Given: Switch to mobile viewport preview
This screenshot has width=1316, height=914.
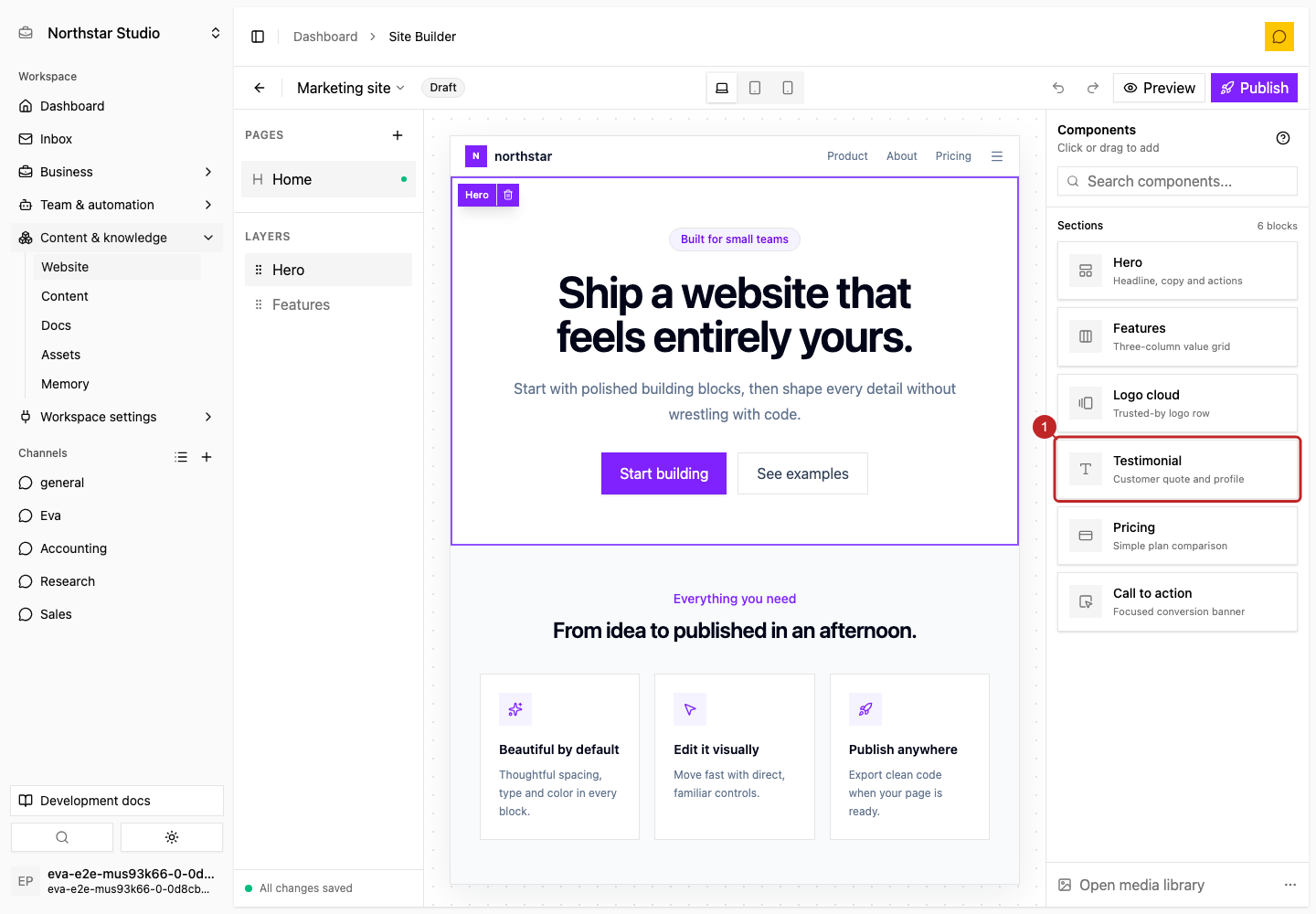Looking at the screenshot, I should point(788,88).
